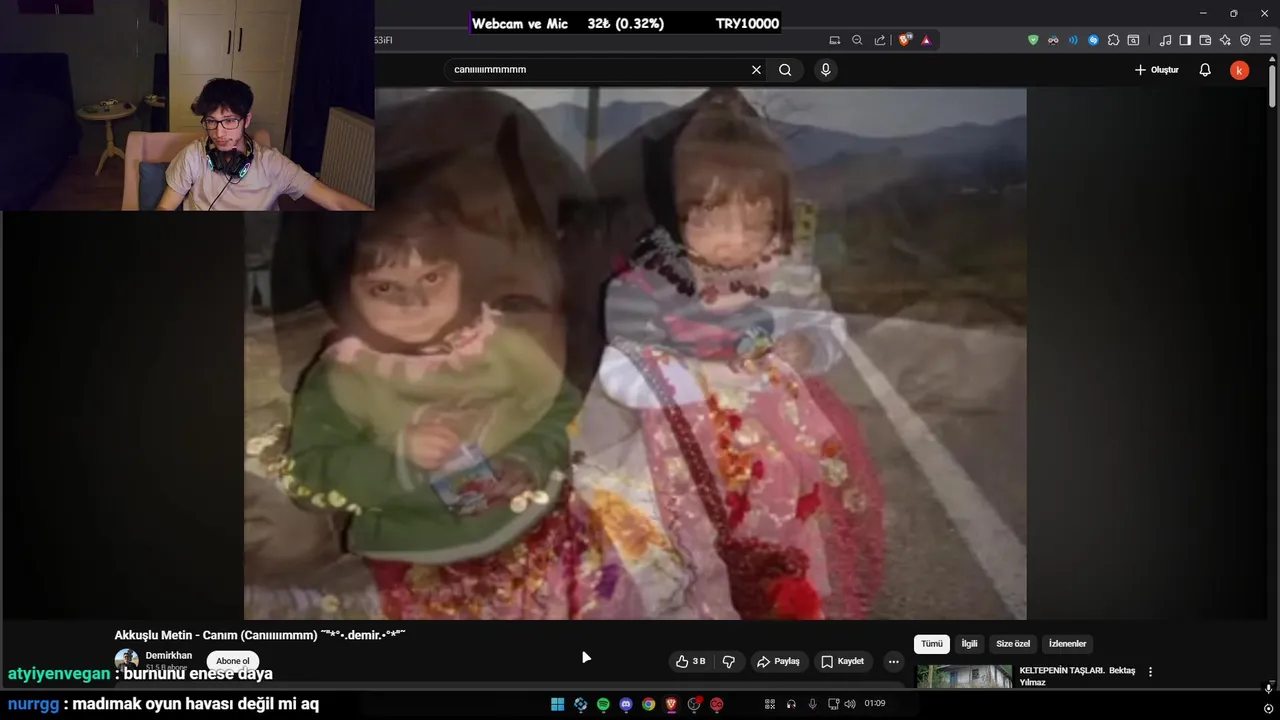Viewport: 1280px width, 720px height.
Task: Open the extensions puzzle piece menu
Action: (x=1113, y=40)
